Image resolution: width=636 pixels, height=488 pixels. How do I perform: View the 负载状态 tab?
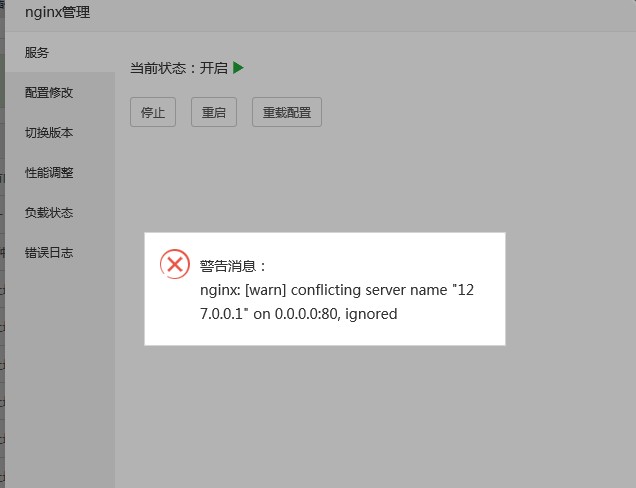click(60, 213)
